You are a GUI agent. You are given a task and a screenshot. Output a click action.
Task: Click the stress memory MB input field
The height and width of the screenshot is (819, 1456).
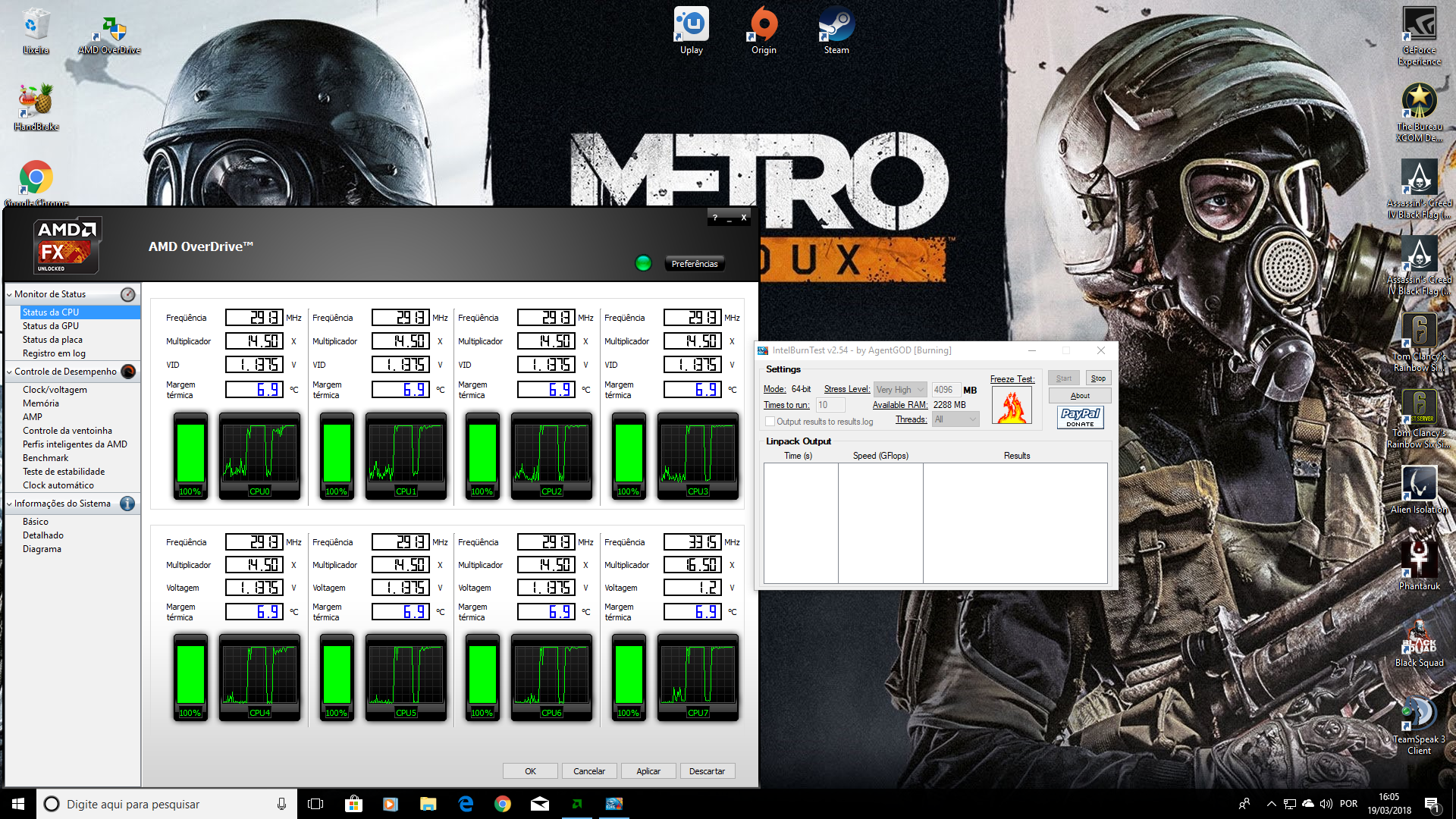pos(946,390)
